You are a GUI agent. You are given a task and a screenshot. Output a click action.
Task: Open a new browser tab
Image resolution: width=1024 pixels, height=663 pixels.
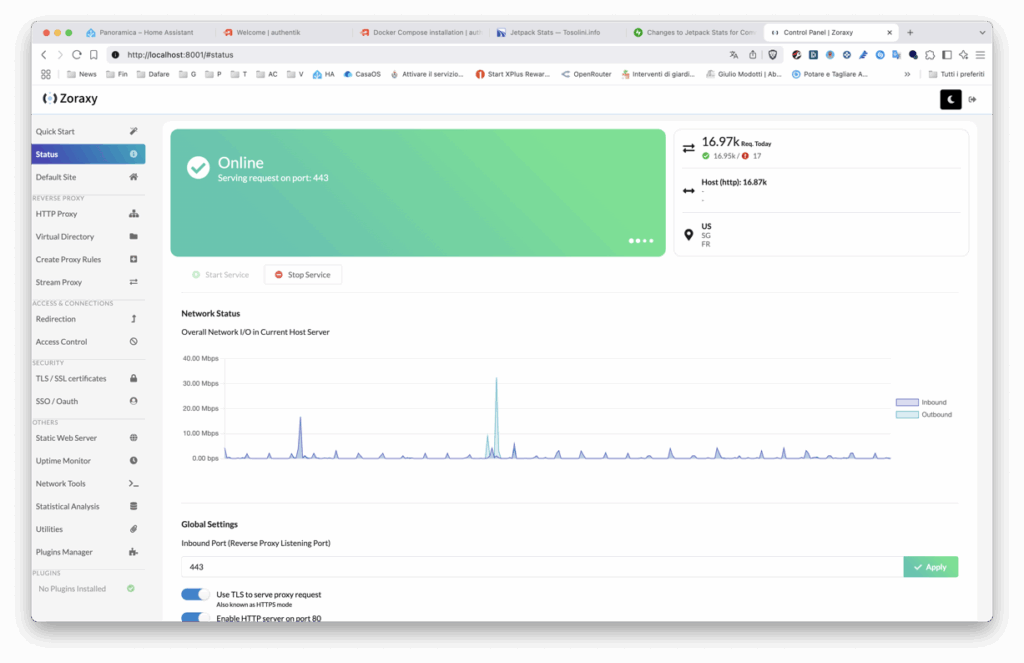tap(910, 32)
